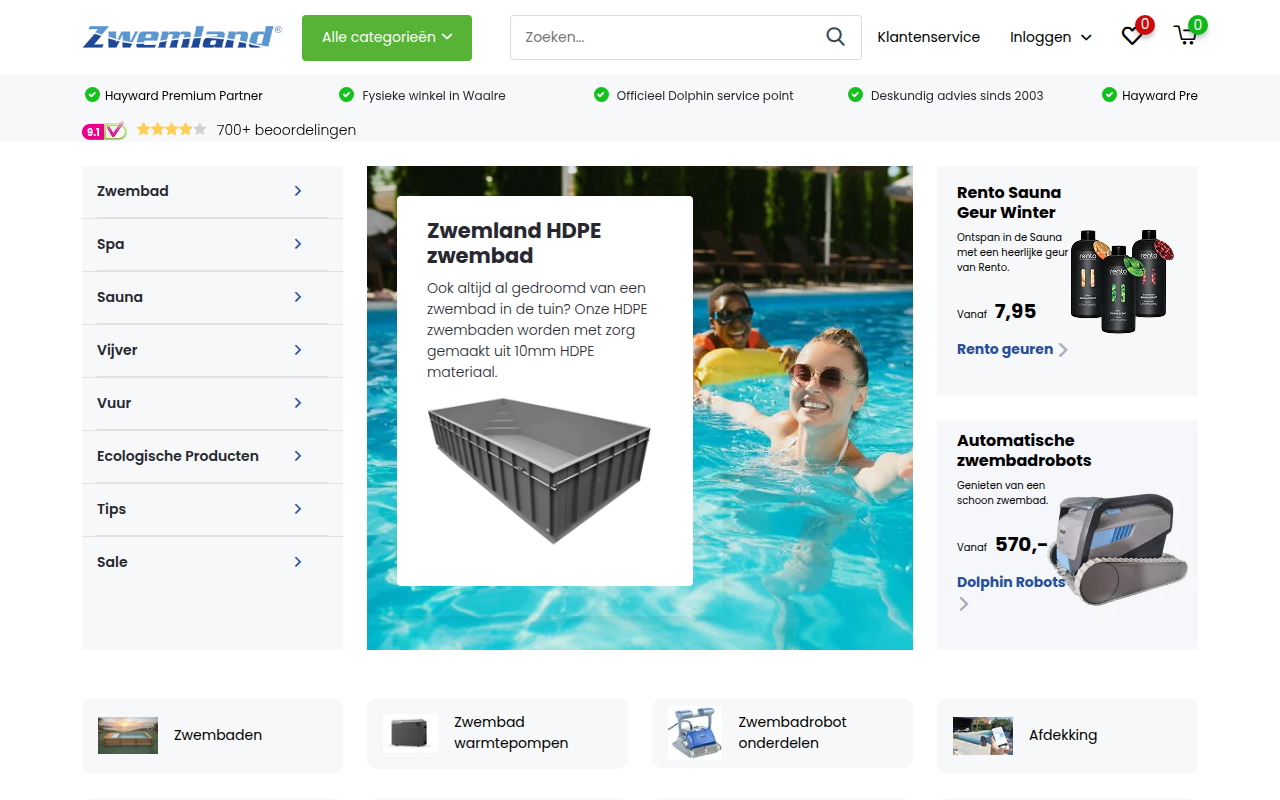Click the Zwemland logo

tap(181, 37)
